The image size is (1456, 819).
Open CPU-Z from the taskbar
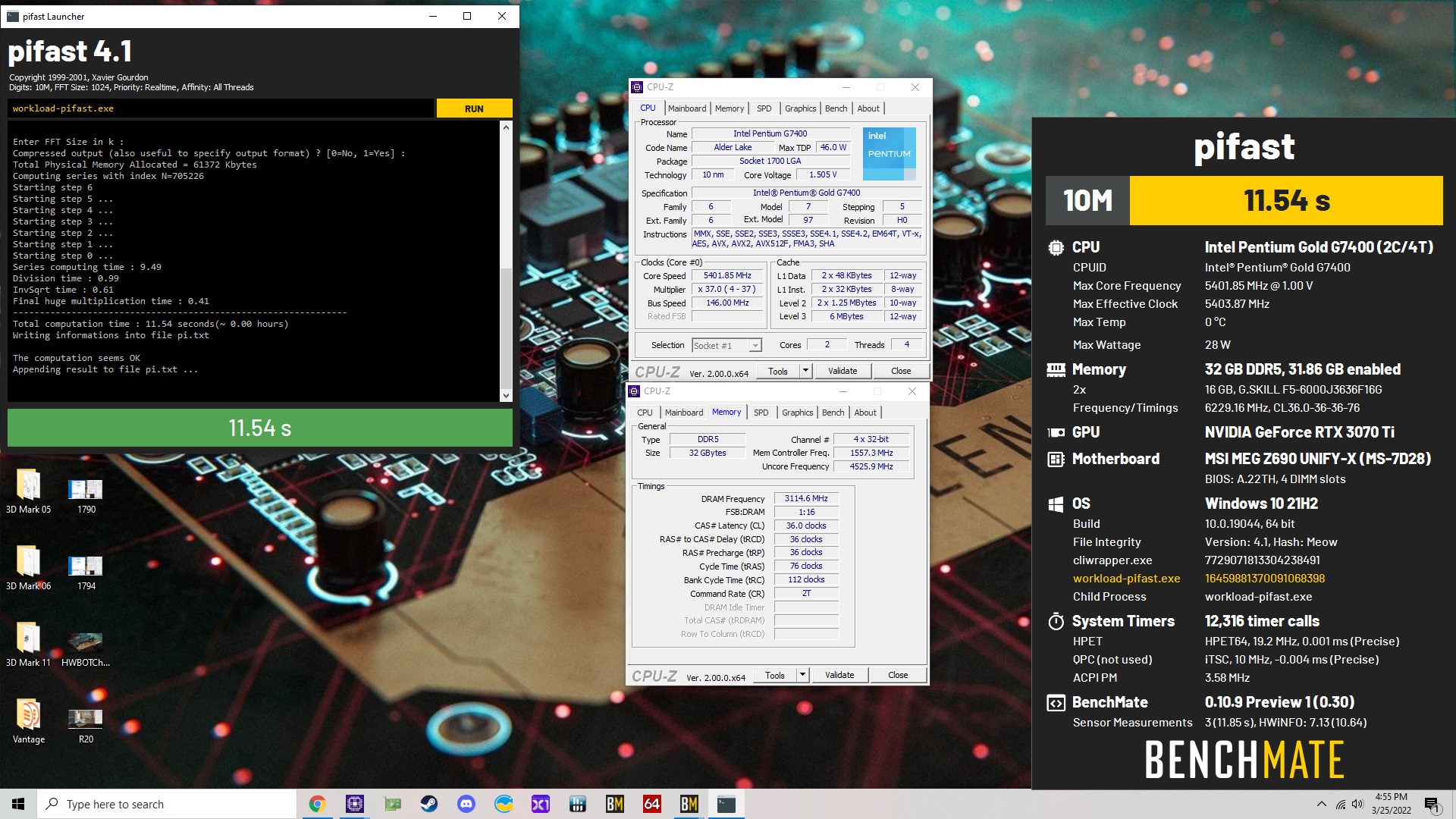click(x=354, y=804)
